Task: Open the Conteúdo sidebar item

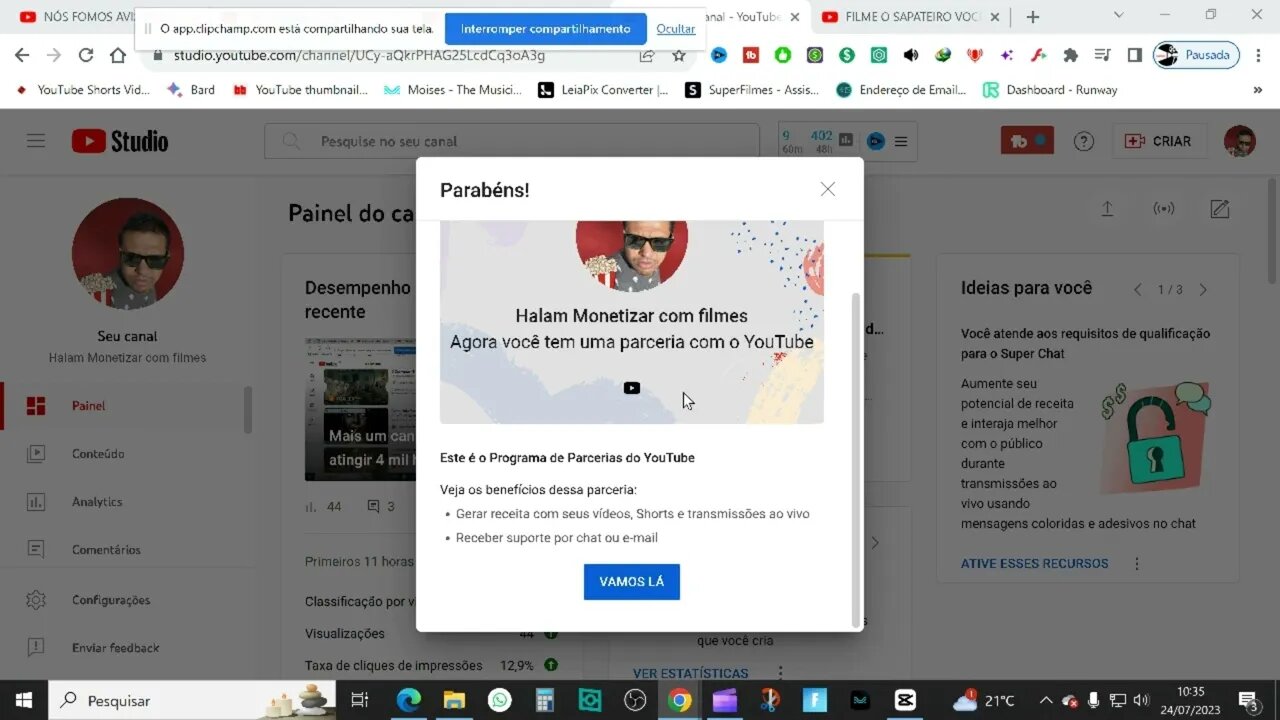Action: pos(124,454)
